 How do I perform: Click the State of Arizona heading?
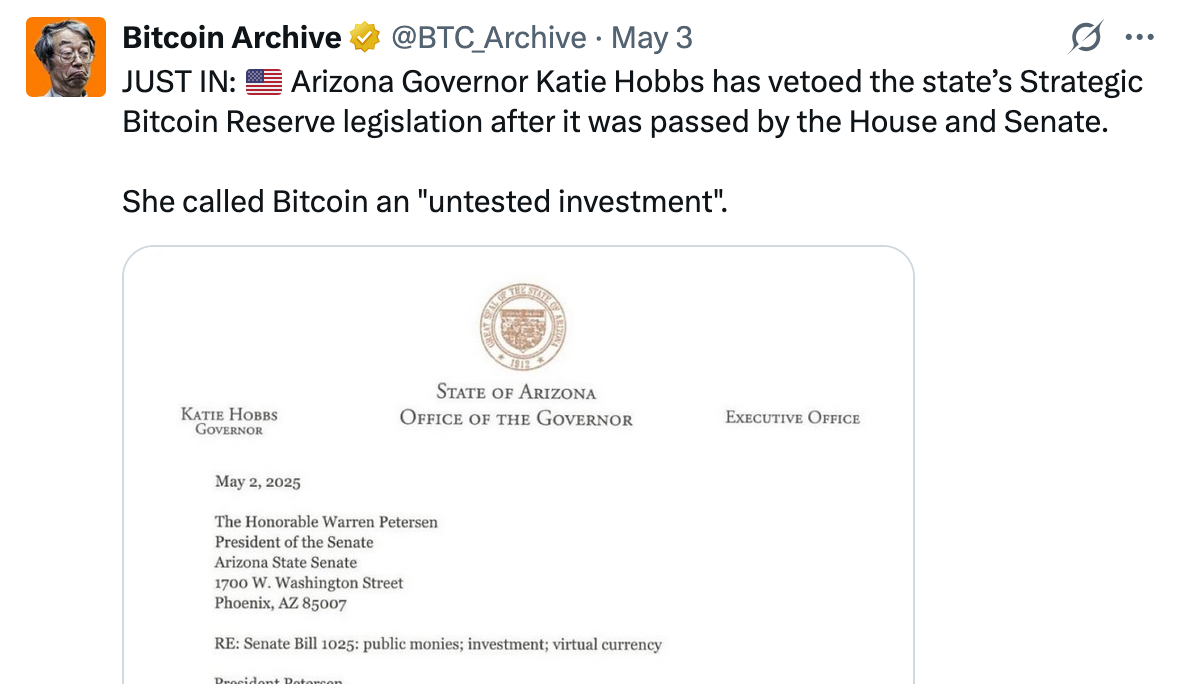point(516,392)
